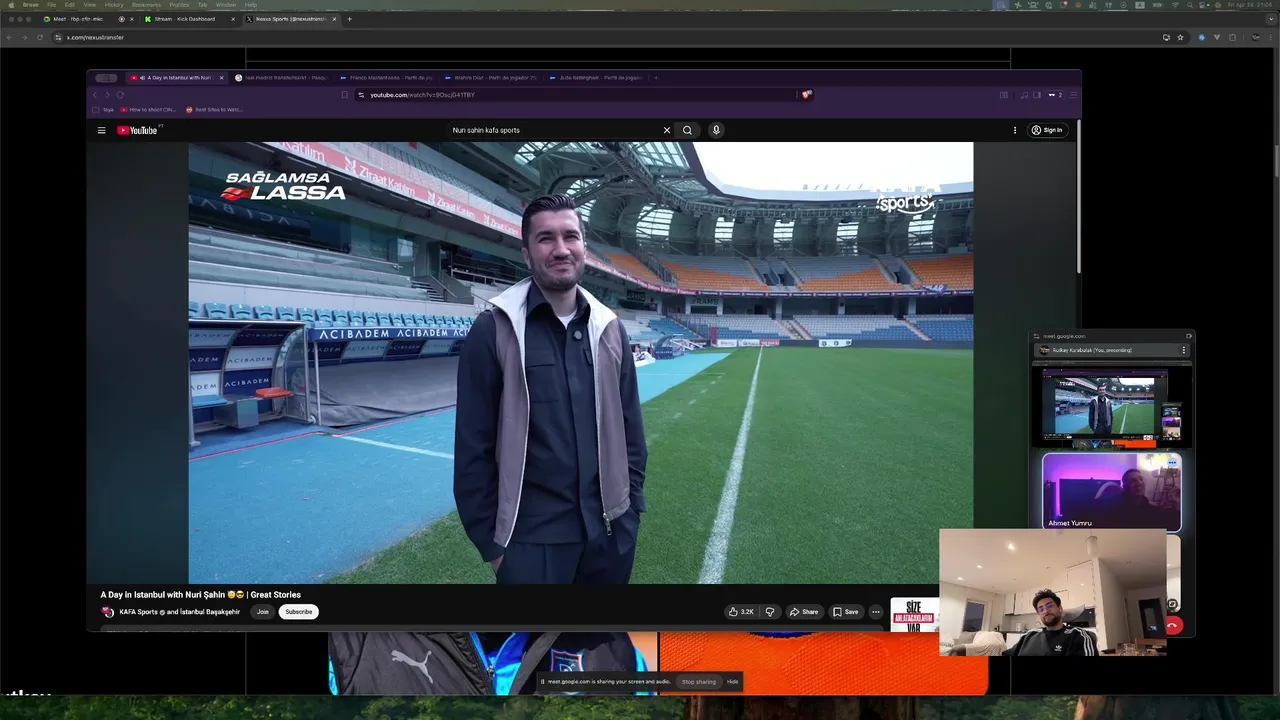1280x720 pixels.
Task: Click the self-view webcam overlay
Action: [1053, 592]
